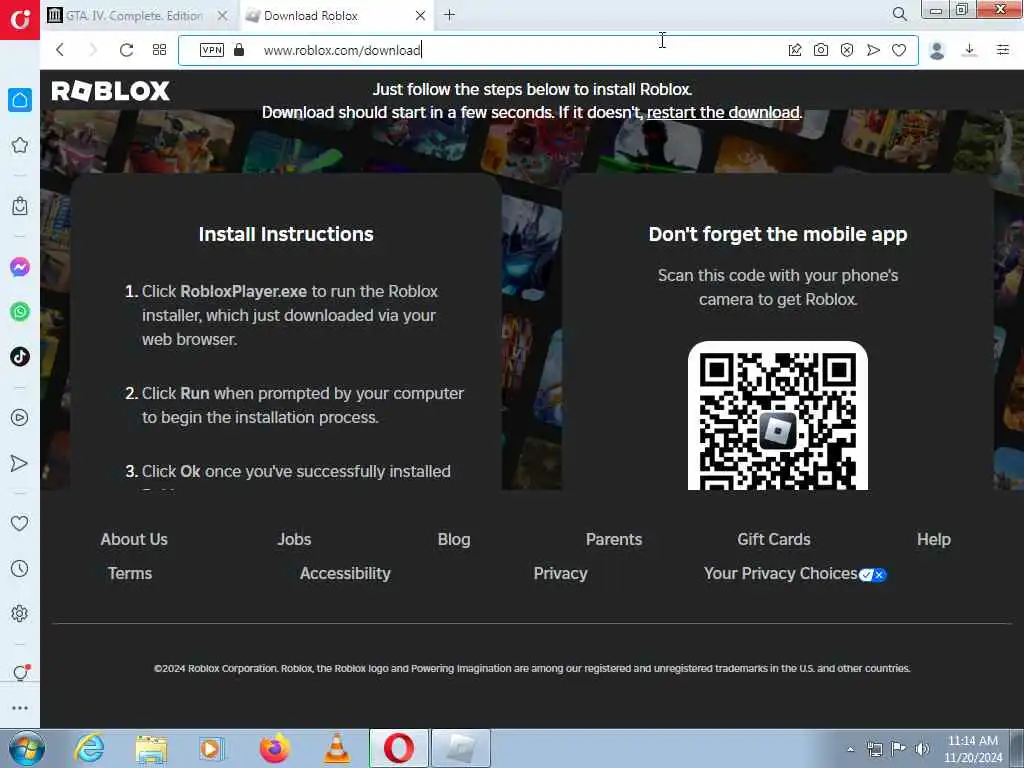The height and width of the screenshot is (768, 1024).
Task: Open the sidebar player icon
Action: [x=20, y=418]
